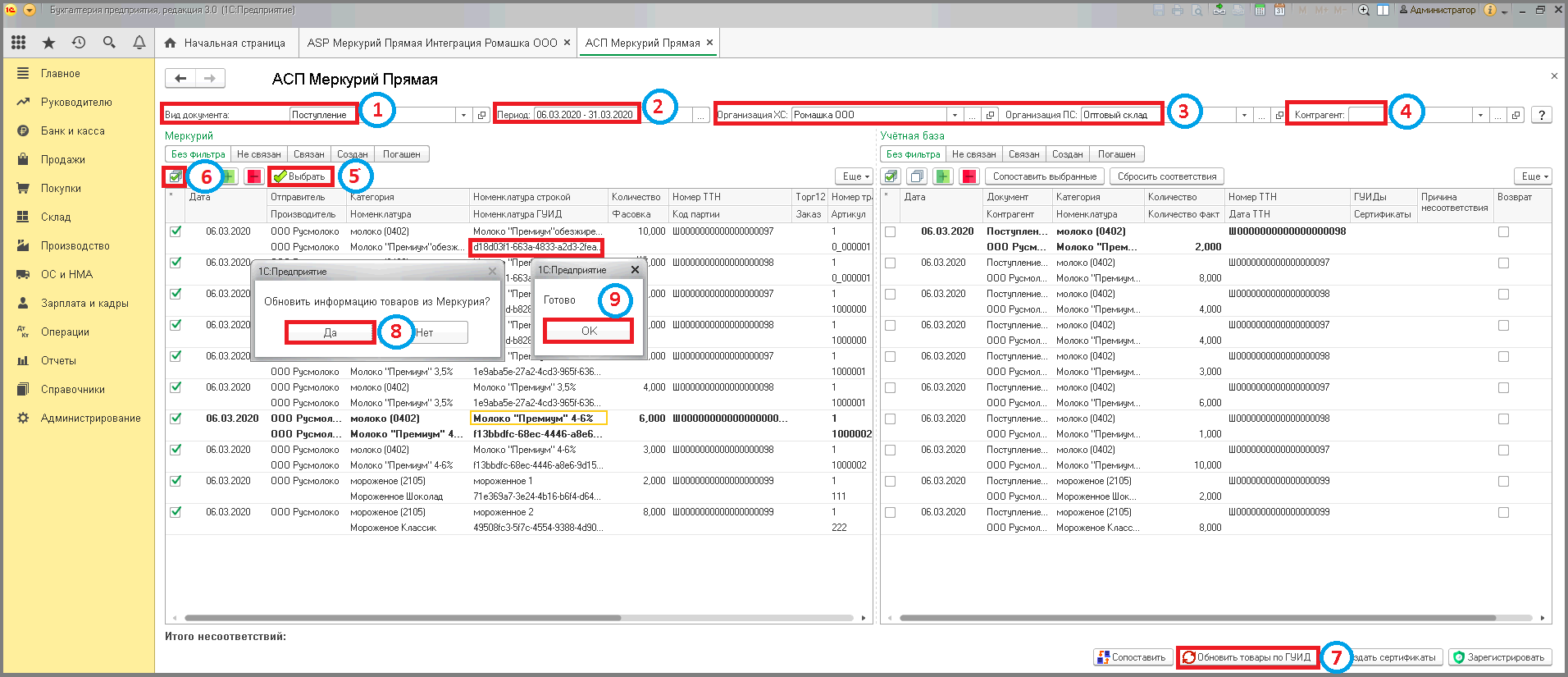Open the Search magnifier icon

109,43
